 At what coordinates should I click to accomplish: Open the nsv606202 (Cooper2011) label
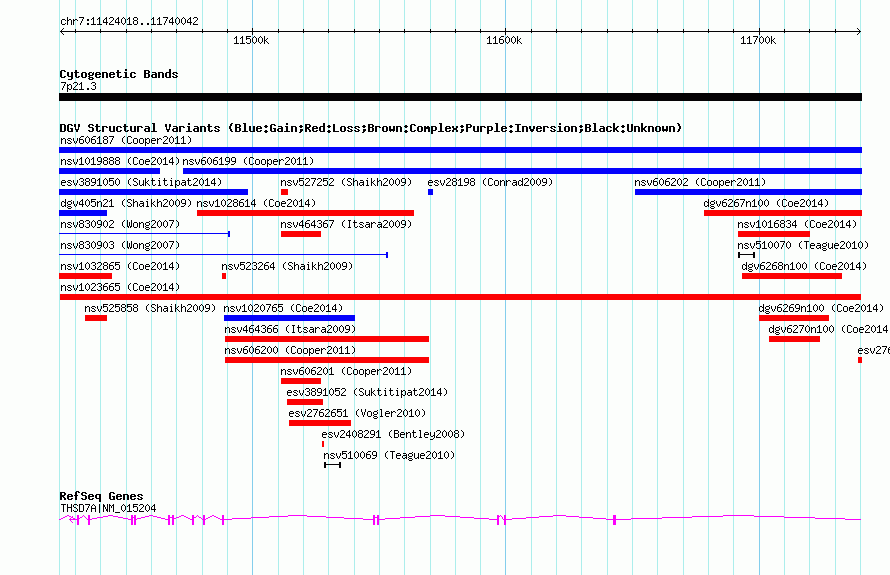(700, 182)
